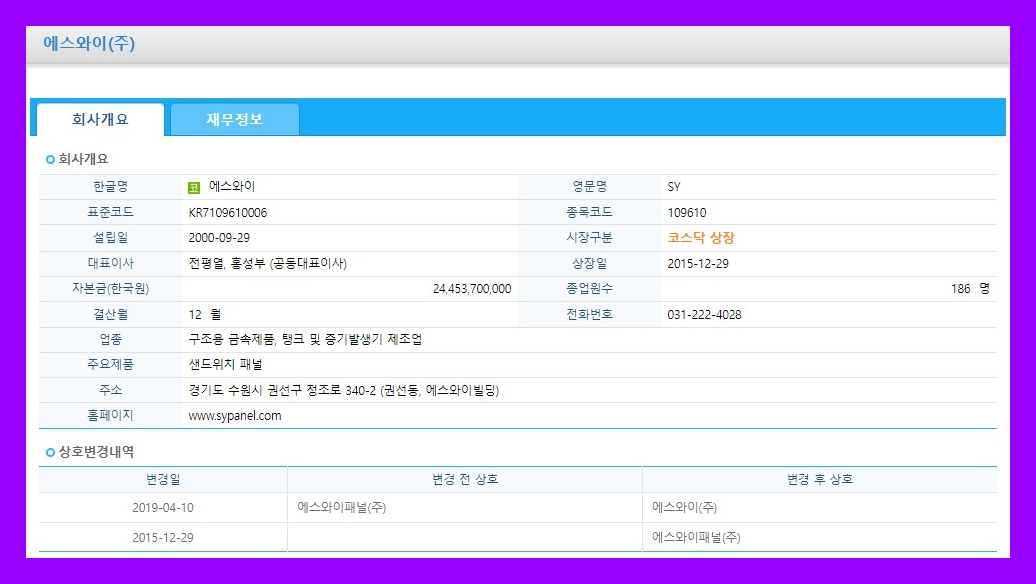The image size is (1036, 584).
Task: Click the 전화번호 field label
Action: pos(589,314)
